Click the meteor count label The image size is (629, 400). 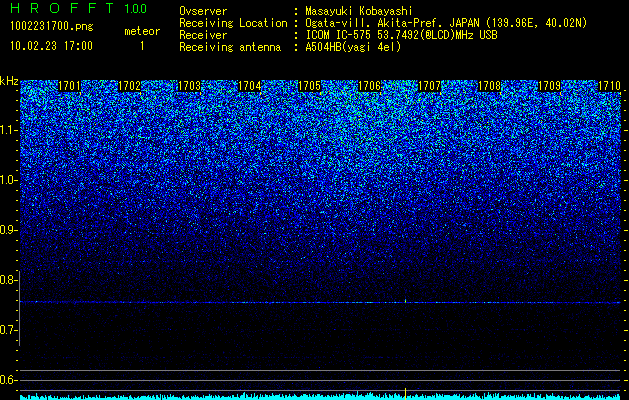(142, 31)
